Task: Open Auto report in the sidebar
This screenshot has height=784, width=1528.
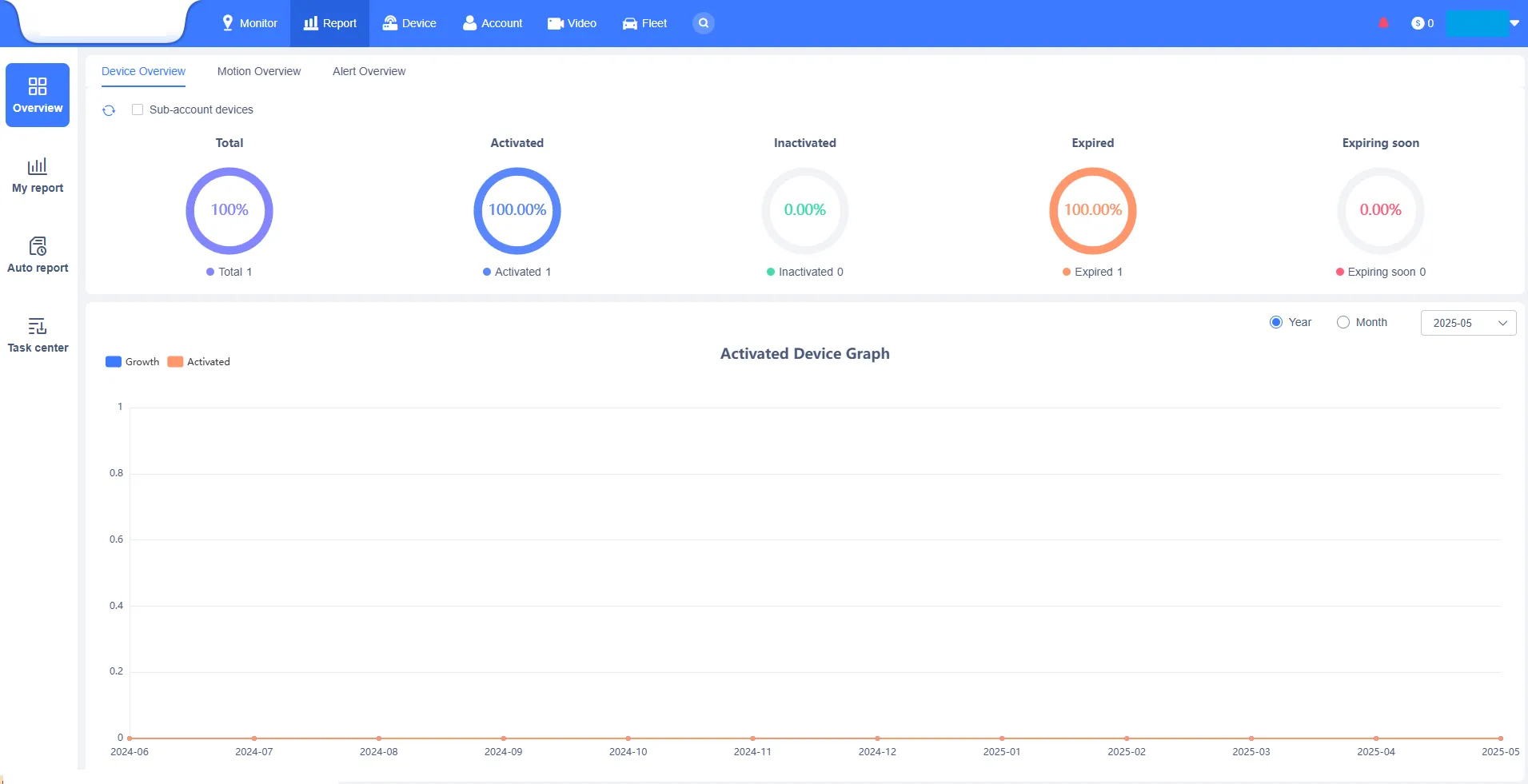Action: point(38,255)
